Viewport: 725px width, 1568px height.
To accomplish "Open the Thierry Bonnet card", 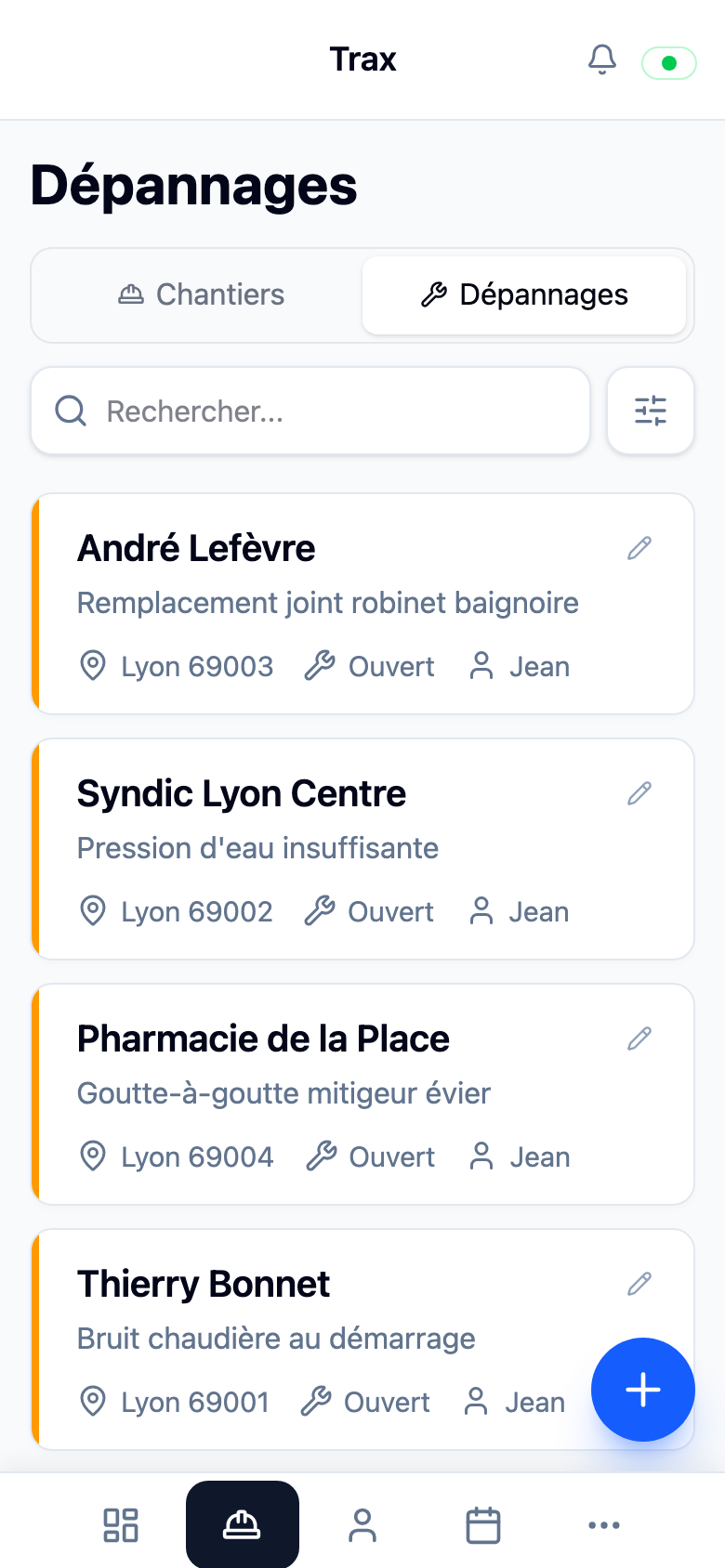I will point(362,1339).
